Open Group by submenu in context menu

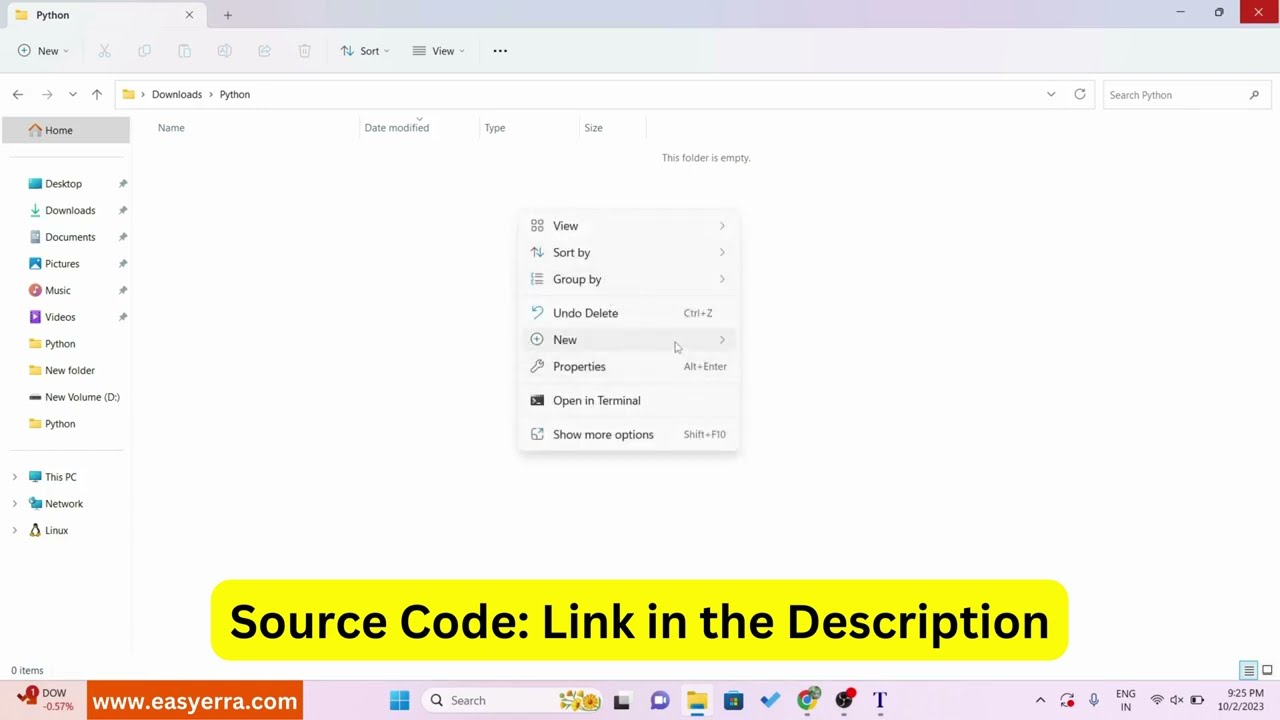(628, 279)
